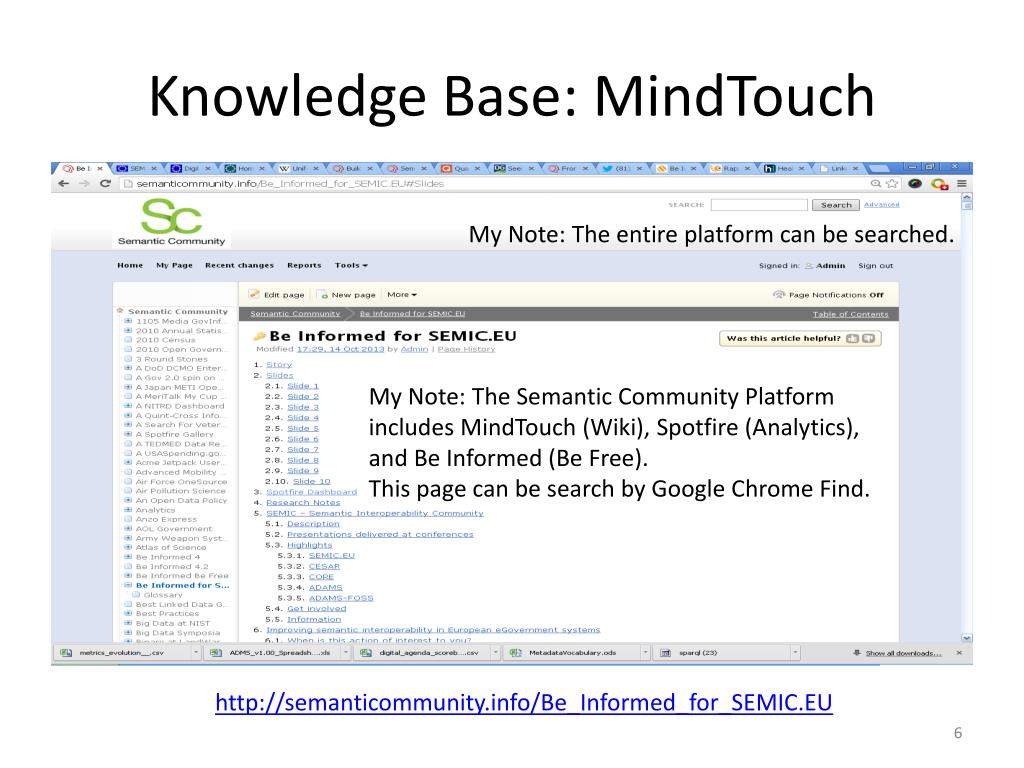Click the New page icon
Screen dimensions: 1024x768
pos(323,295)
